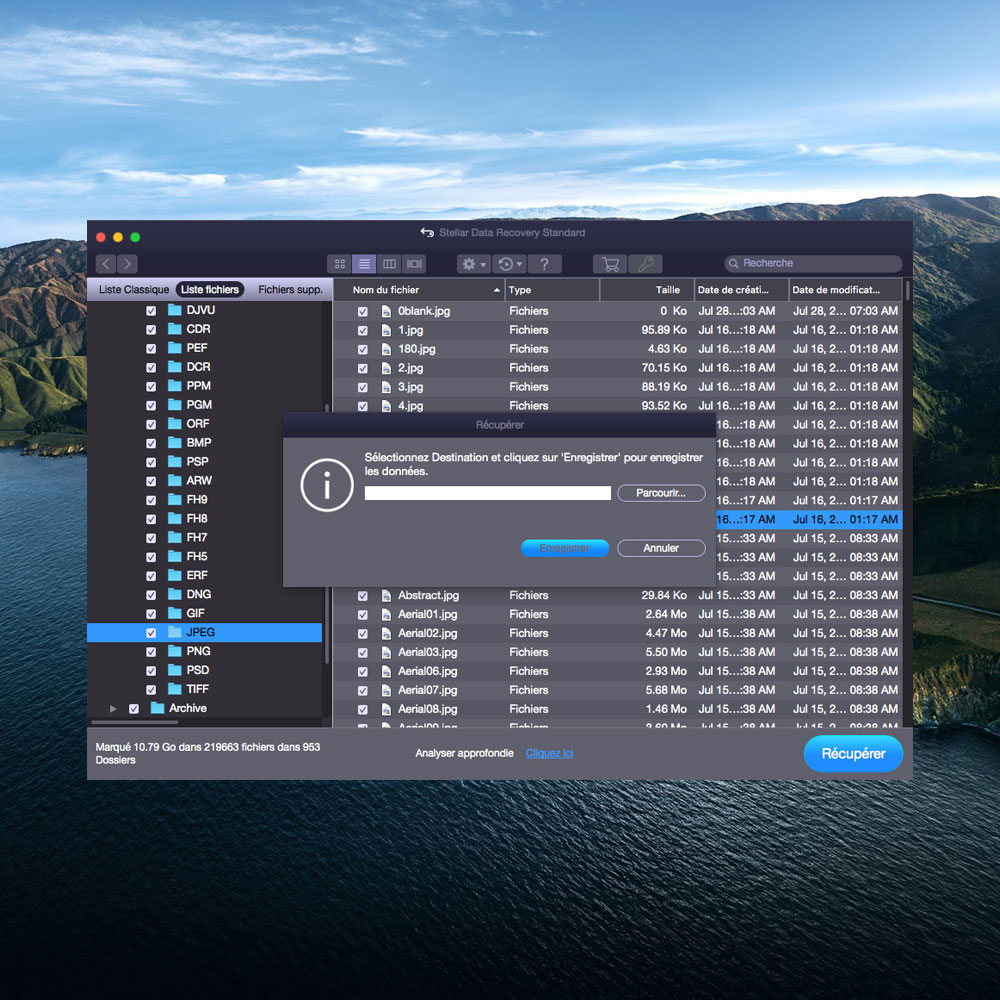This screenshot has width=1000, height=1000.
Task: Click the key activation icon
Action: [645, 264]
